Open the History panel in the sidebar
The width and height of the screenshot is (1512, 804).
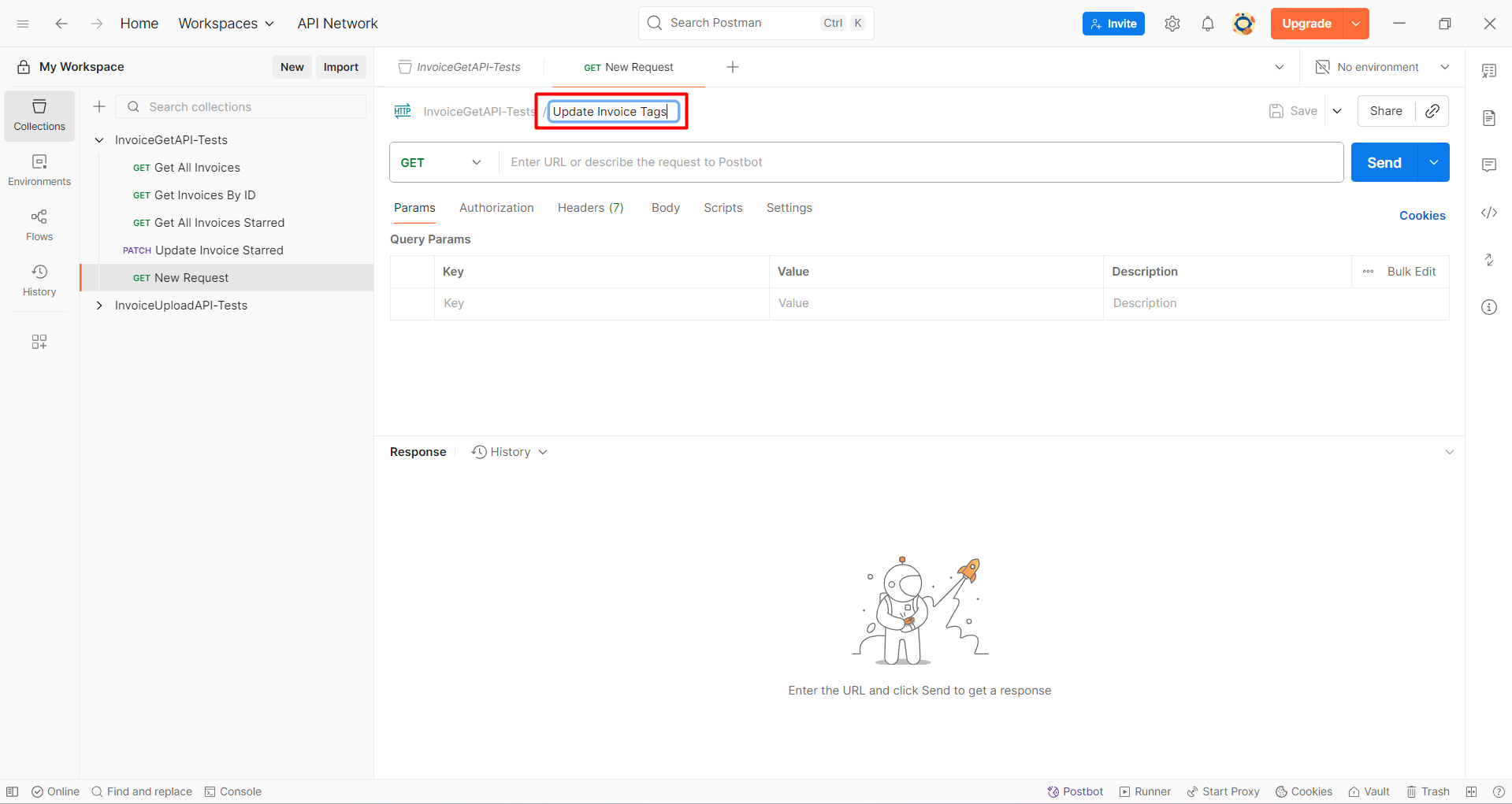click(x=39, y=280)
